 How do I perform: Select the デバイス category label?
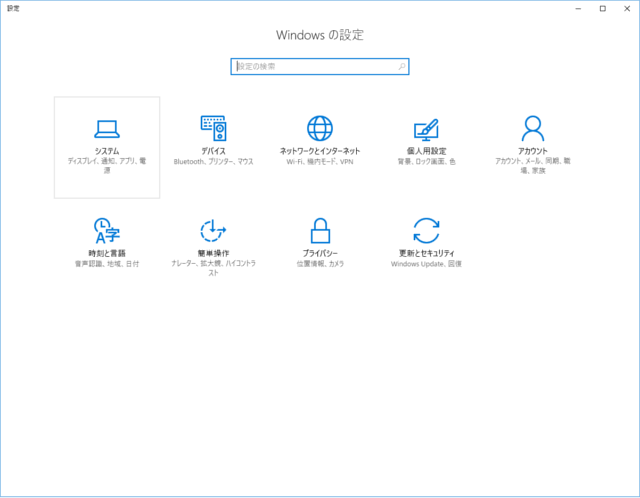(x=213, y=151)
